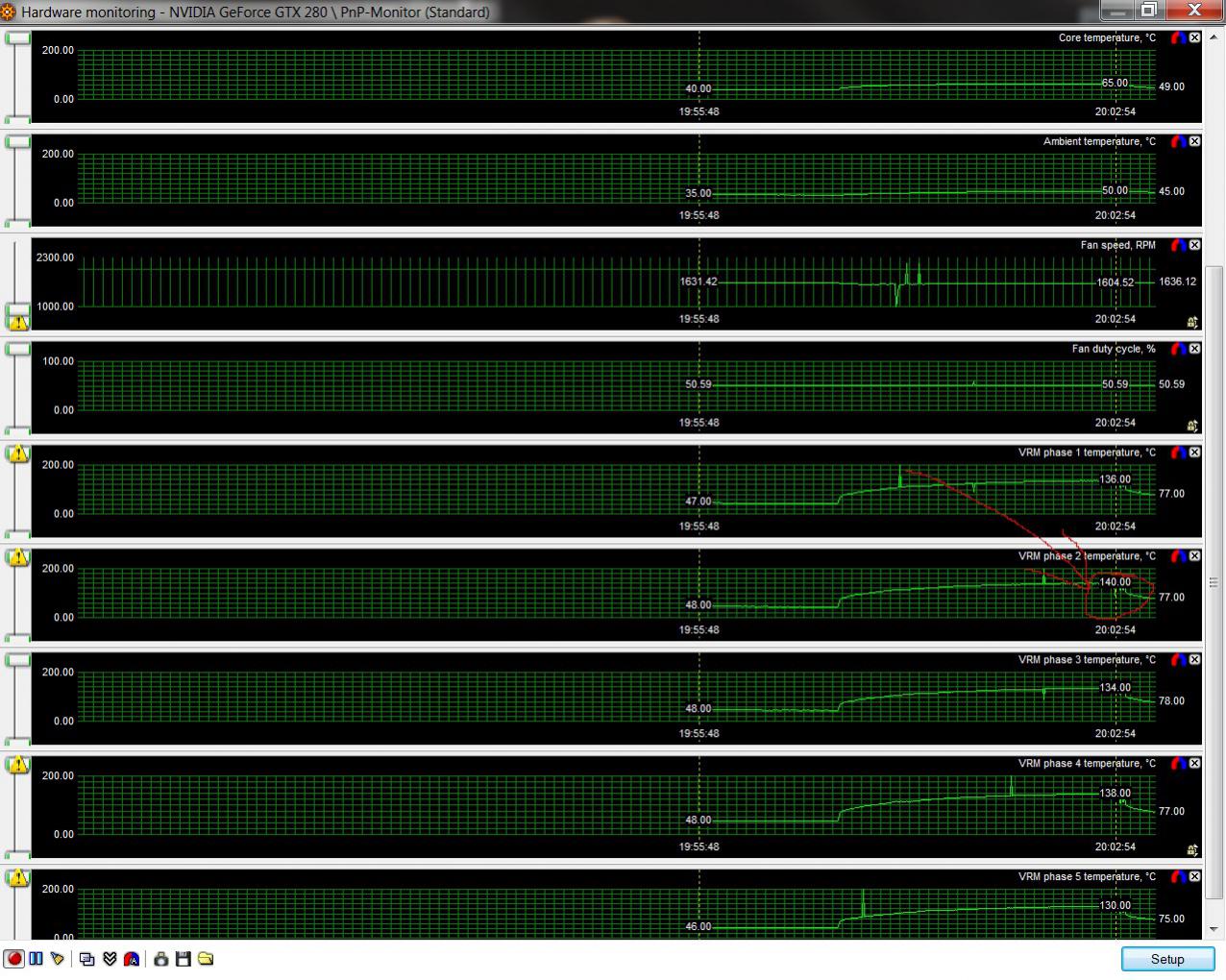Click the warning icon beside VRM phase 1
The height and width of the screenshot is (980, 1226).
[17, 453]
